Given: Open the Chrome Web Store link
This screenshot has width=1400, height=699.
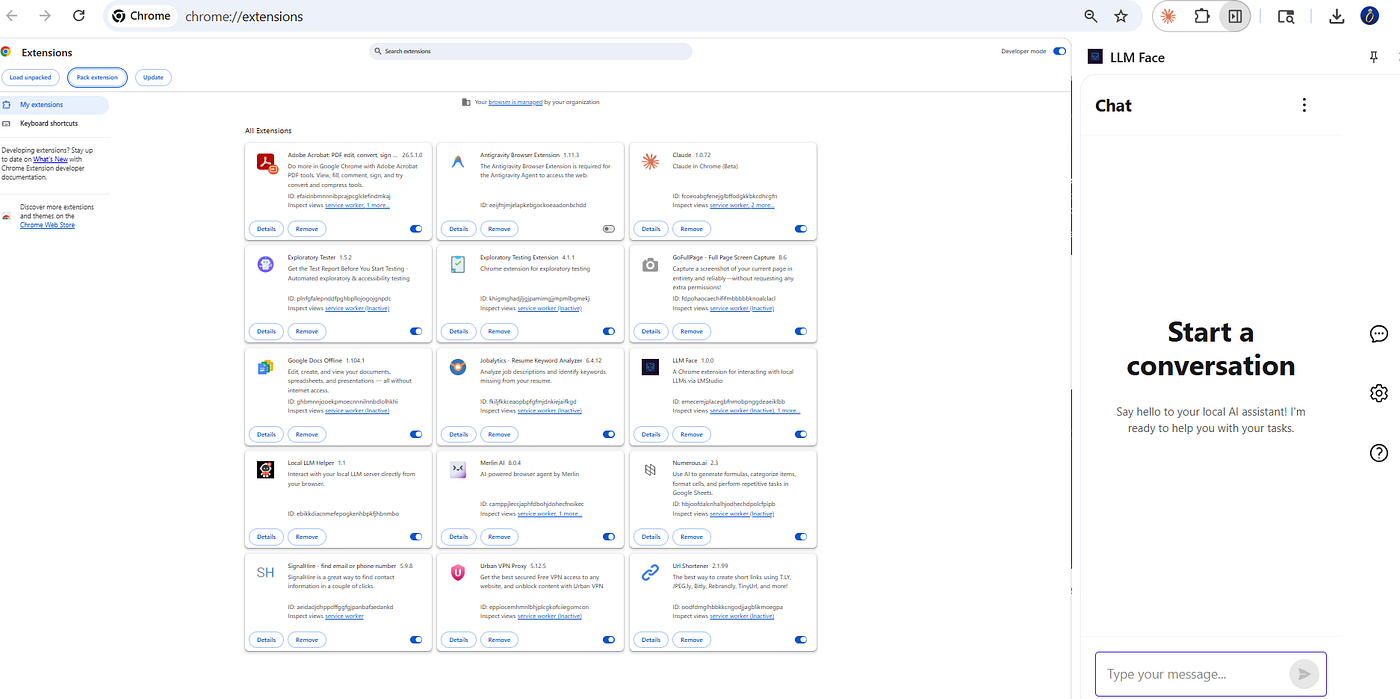Looking at the screenshot, I should pyautogui.click(x=47, y=225).
